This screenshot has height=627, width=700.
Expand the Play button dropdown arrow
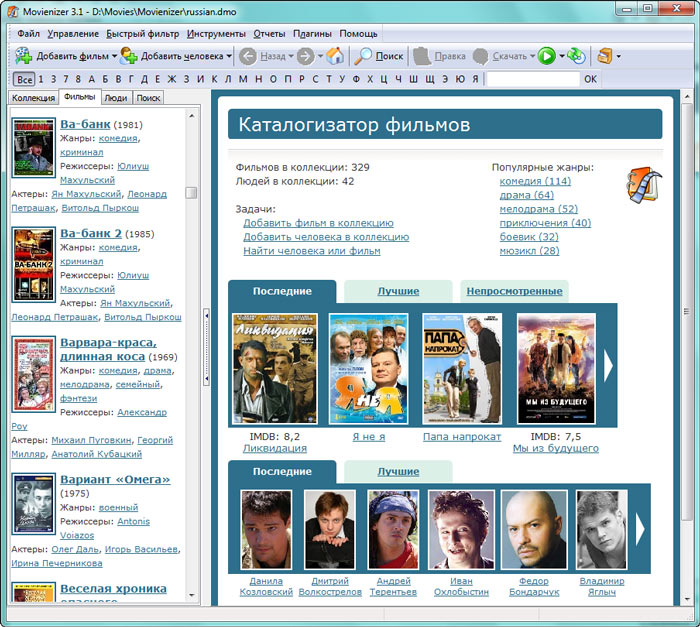562,56
